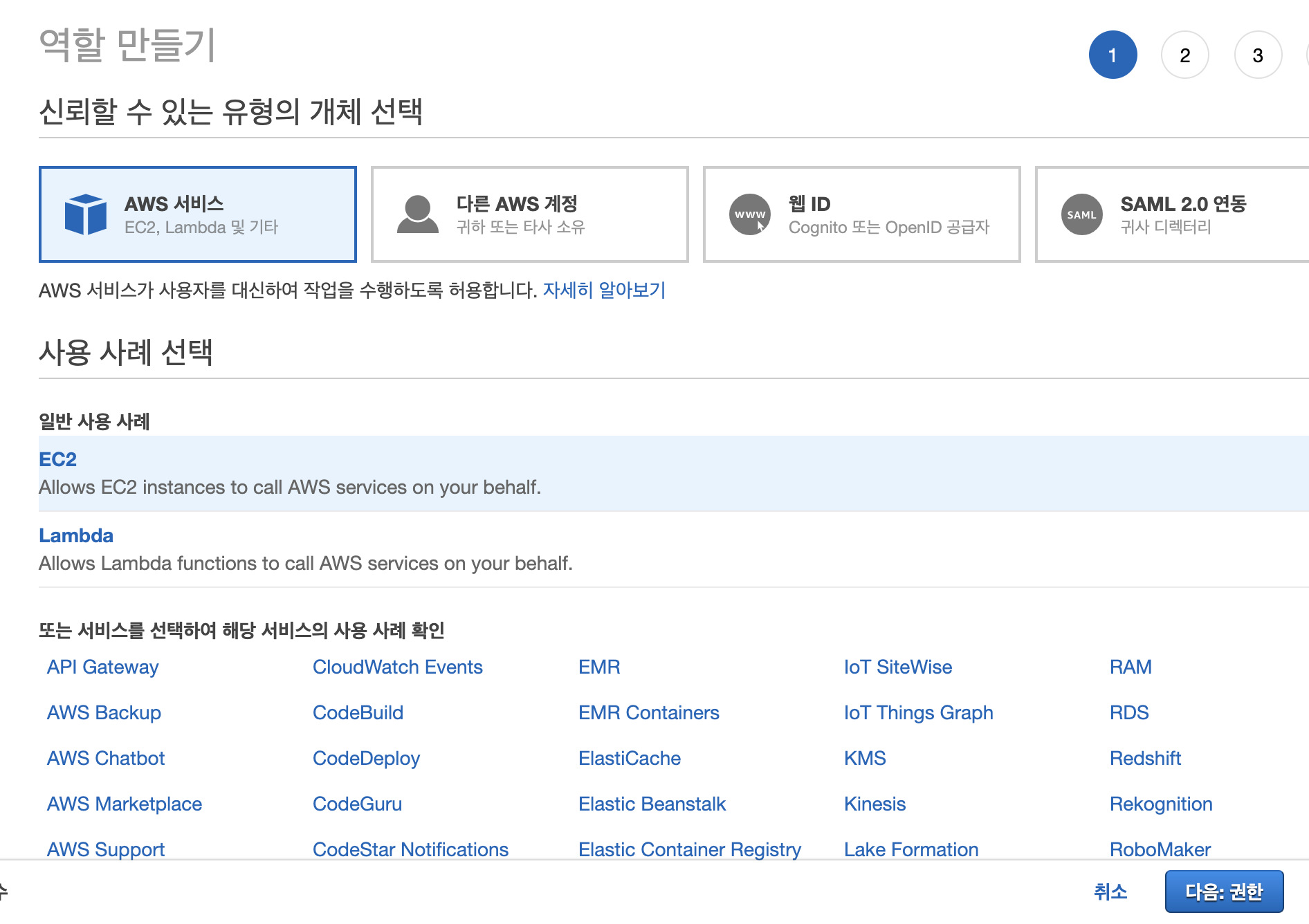Open the 자세히 알아보기 link
The width and height of the screenshot is (1309, 924).
pos(604,290)
